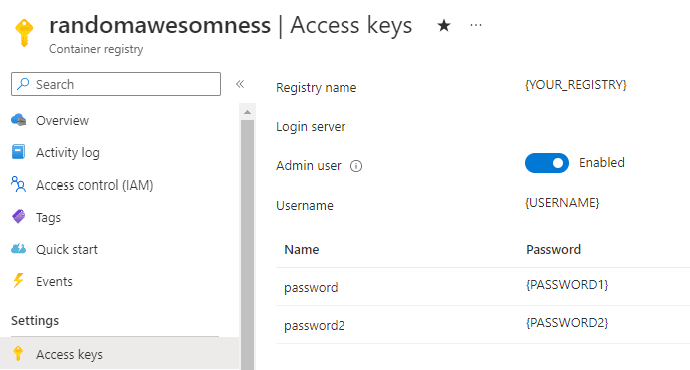Image resolution: width=690 pixels, height=370 pixels.
Task: Select the {PASSWORD1} value
Action: [567, 285]
